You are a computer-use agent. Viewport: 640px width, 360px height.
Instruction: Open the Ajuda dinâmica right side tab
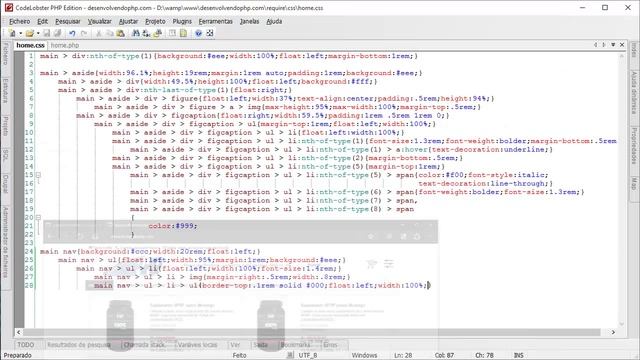click(x=634, y=93)
